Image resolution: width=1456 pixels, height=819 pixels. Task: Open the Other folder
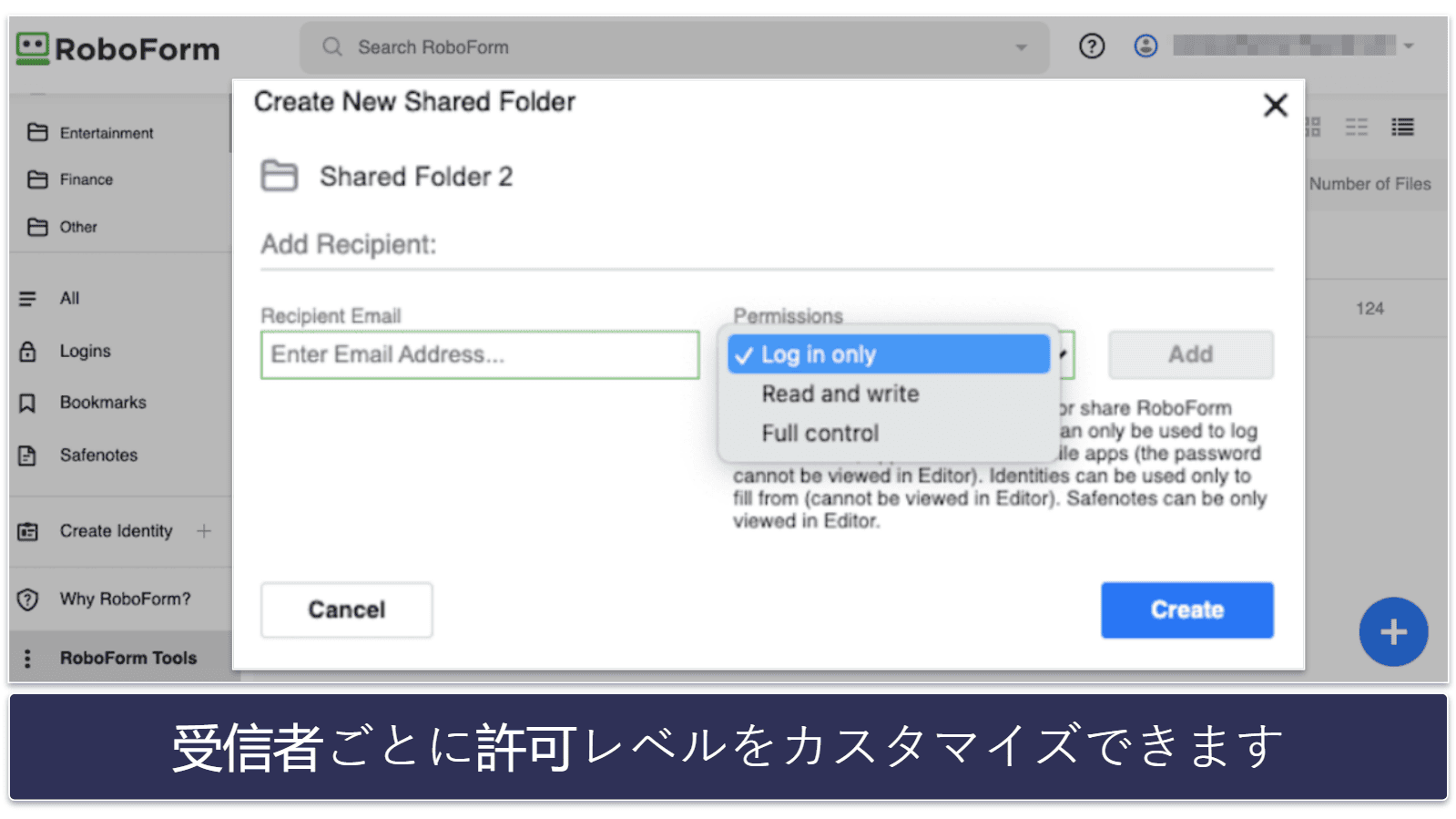(x=78, y=227)
